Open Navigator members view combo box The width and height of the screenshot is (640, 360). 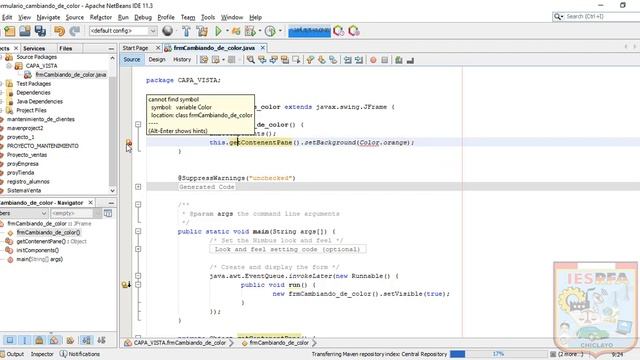click(24, 213)
